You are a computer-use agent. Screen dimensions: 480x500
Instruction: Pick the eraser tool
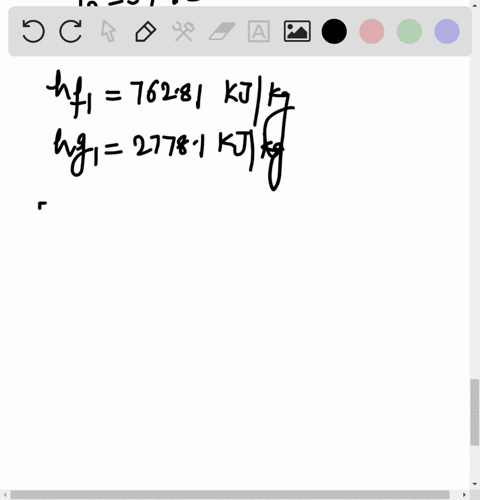(x=222, y=31)
